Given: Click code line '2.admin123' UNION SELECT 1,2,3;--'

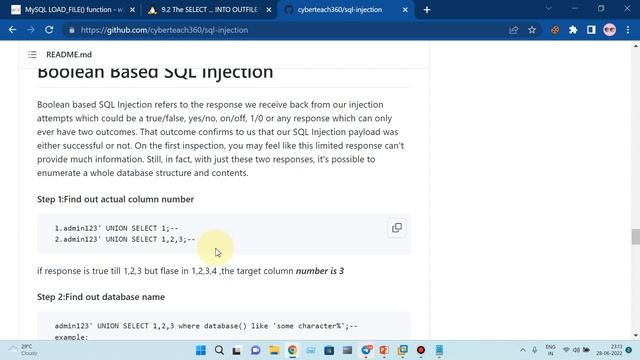Looking at the screenshot, I should (x=125, y=239).
